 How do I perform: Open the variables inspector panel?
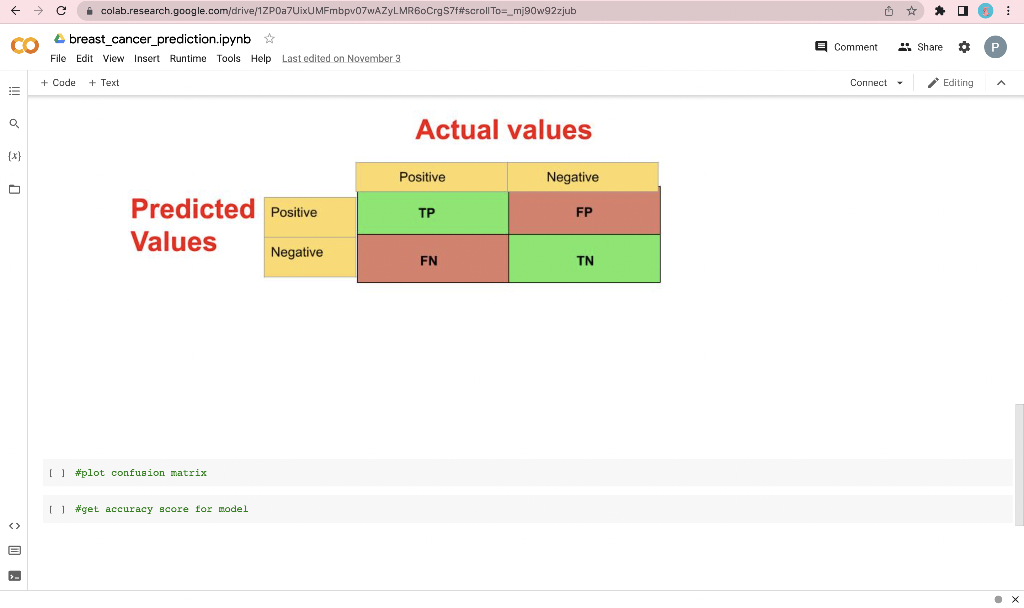[x=14, y=155]
